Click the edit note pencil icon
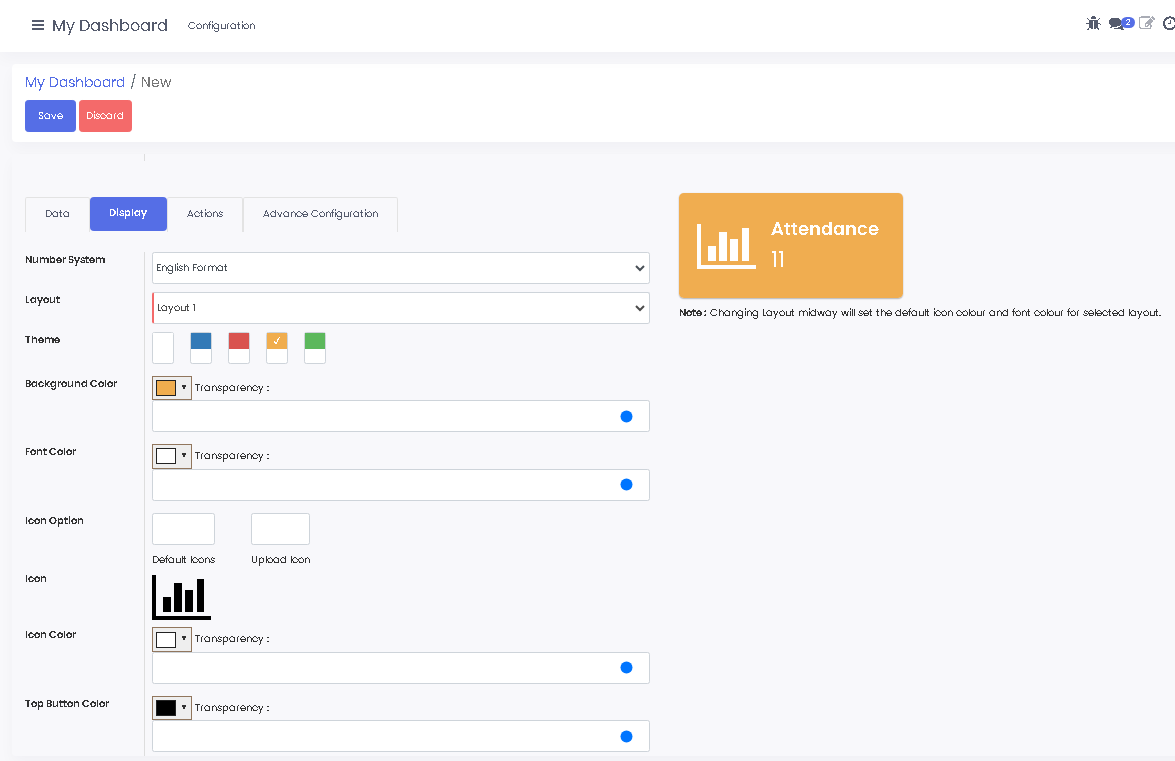The image size is (1175, 761). click(x=1147, y=23)
